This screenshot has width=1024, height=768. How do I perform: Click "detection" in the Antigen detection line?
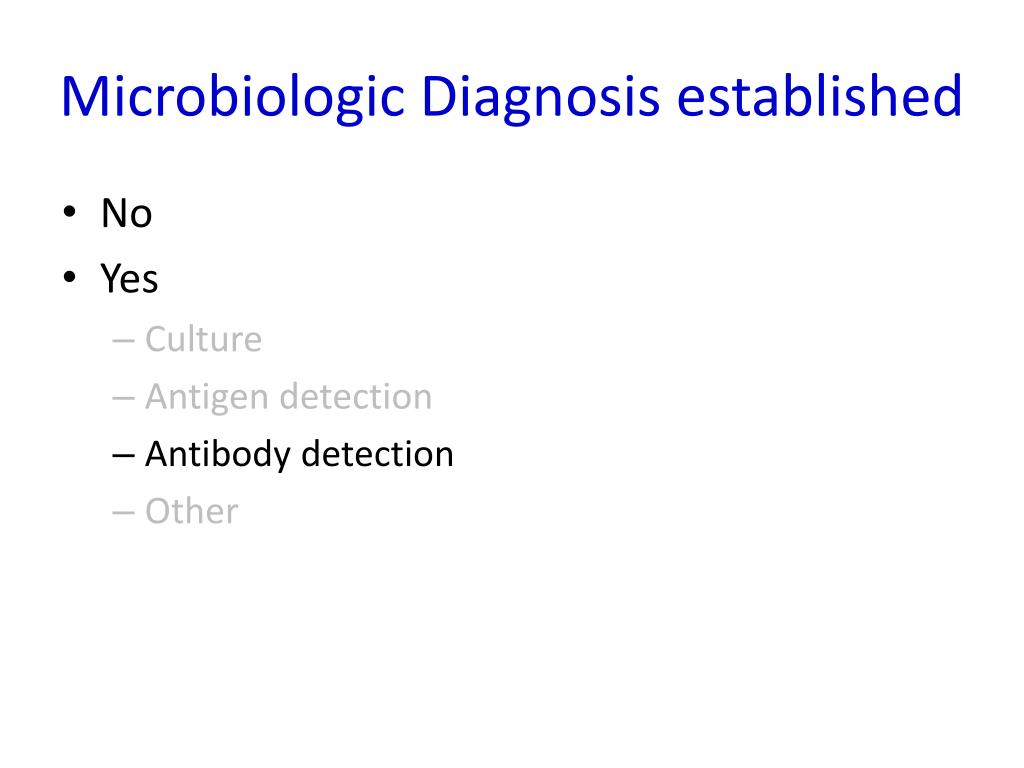pos(356,397)
